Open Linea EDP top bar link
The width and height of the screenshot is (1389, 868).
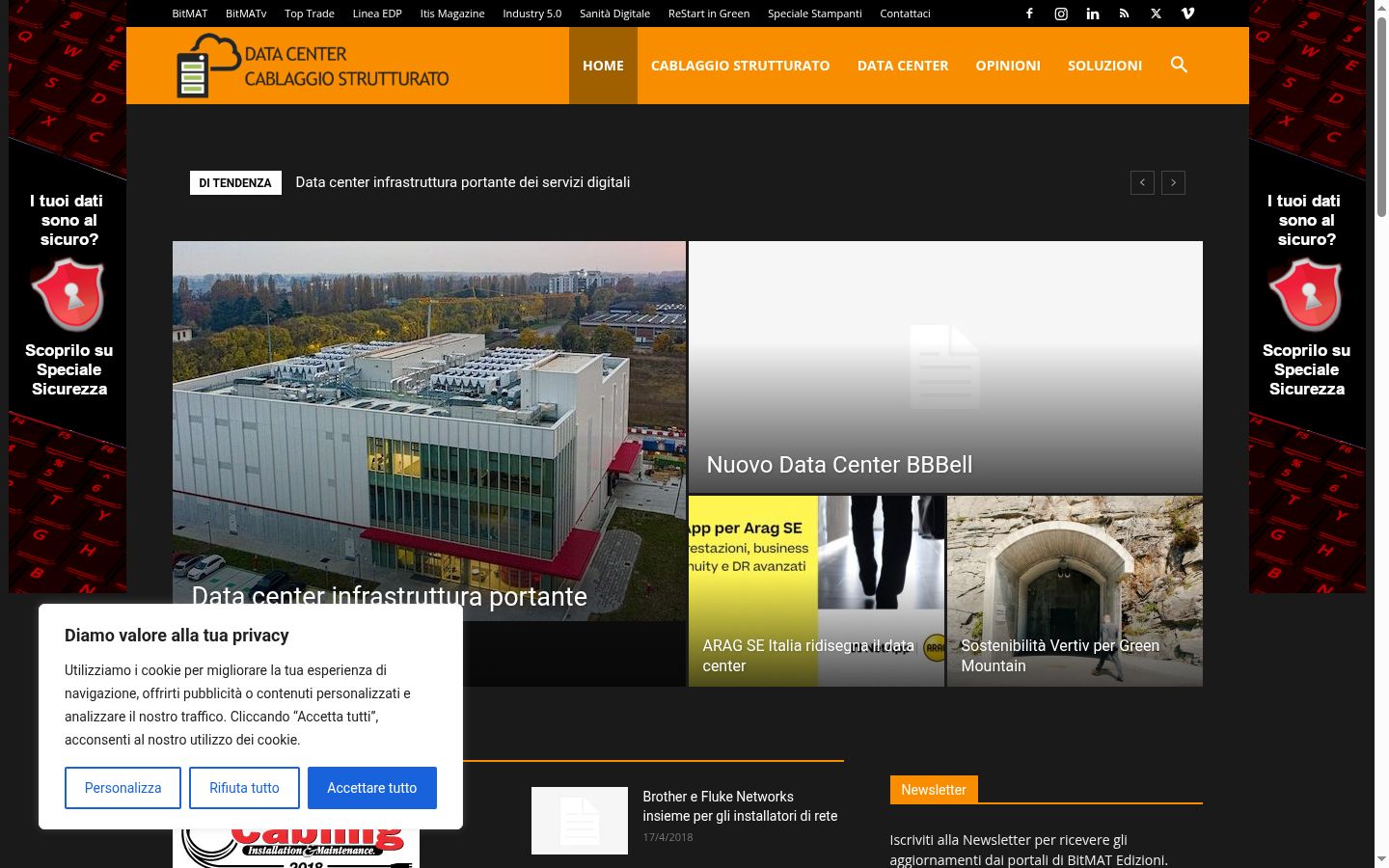(377, 14)
